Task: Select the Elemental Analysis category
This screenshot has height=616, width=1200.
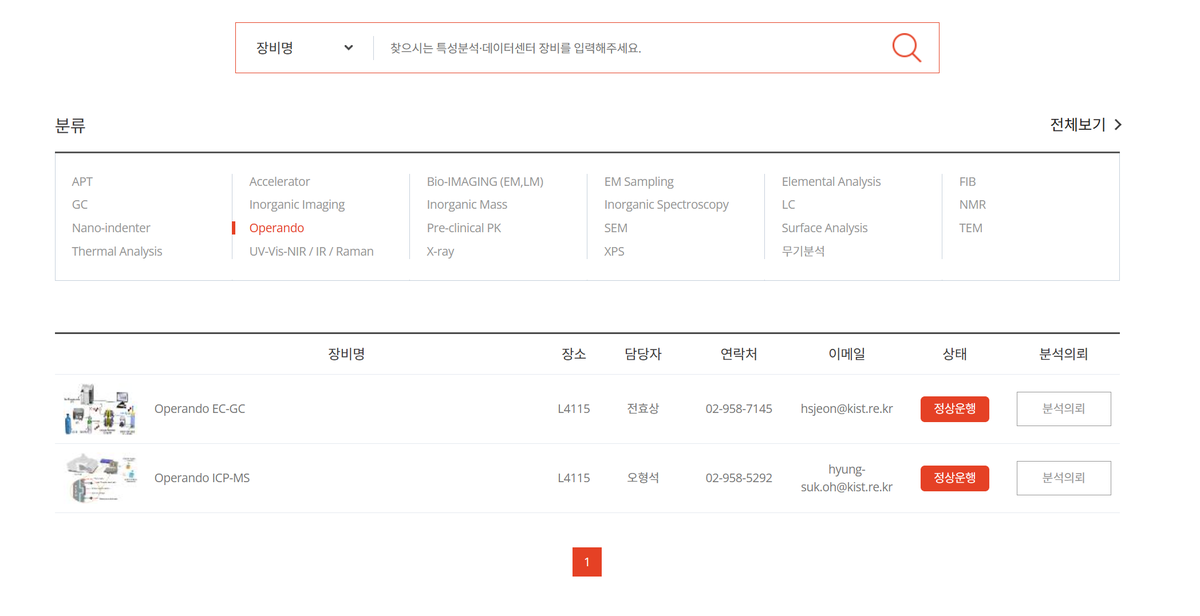Action: pyautogui.click(x=831, y=182)
